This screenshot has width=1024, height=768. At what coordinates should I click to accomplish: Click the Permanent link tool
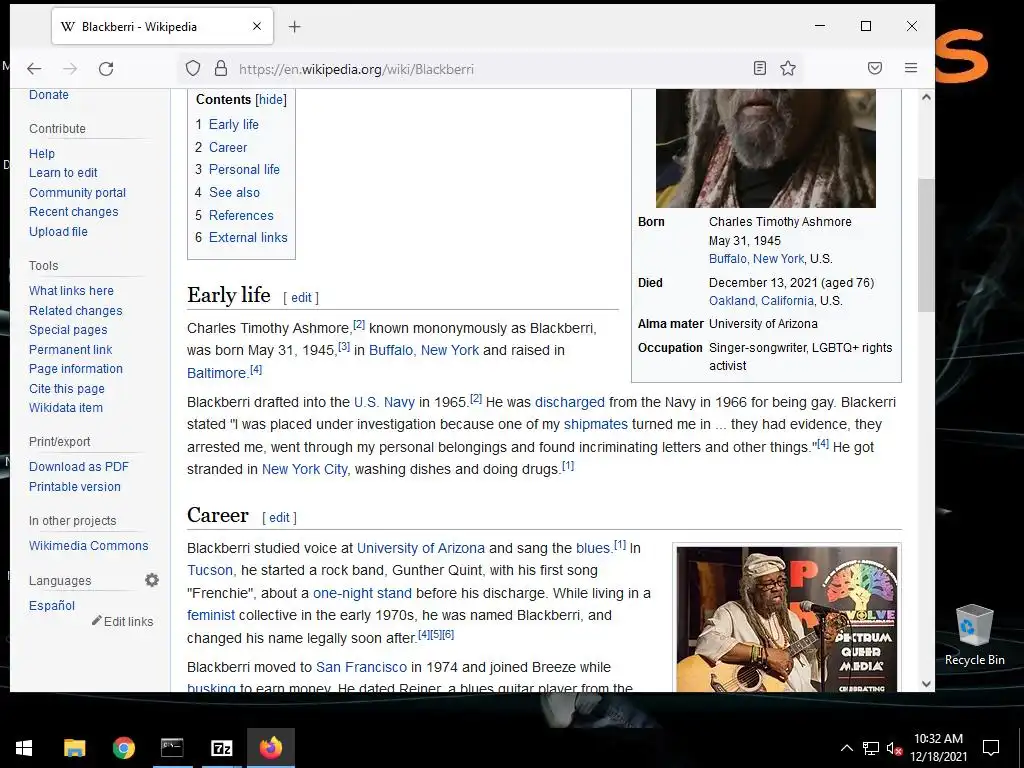coord(71,349)
